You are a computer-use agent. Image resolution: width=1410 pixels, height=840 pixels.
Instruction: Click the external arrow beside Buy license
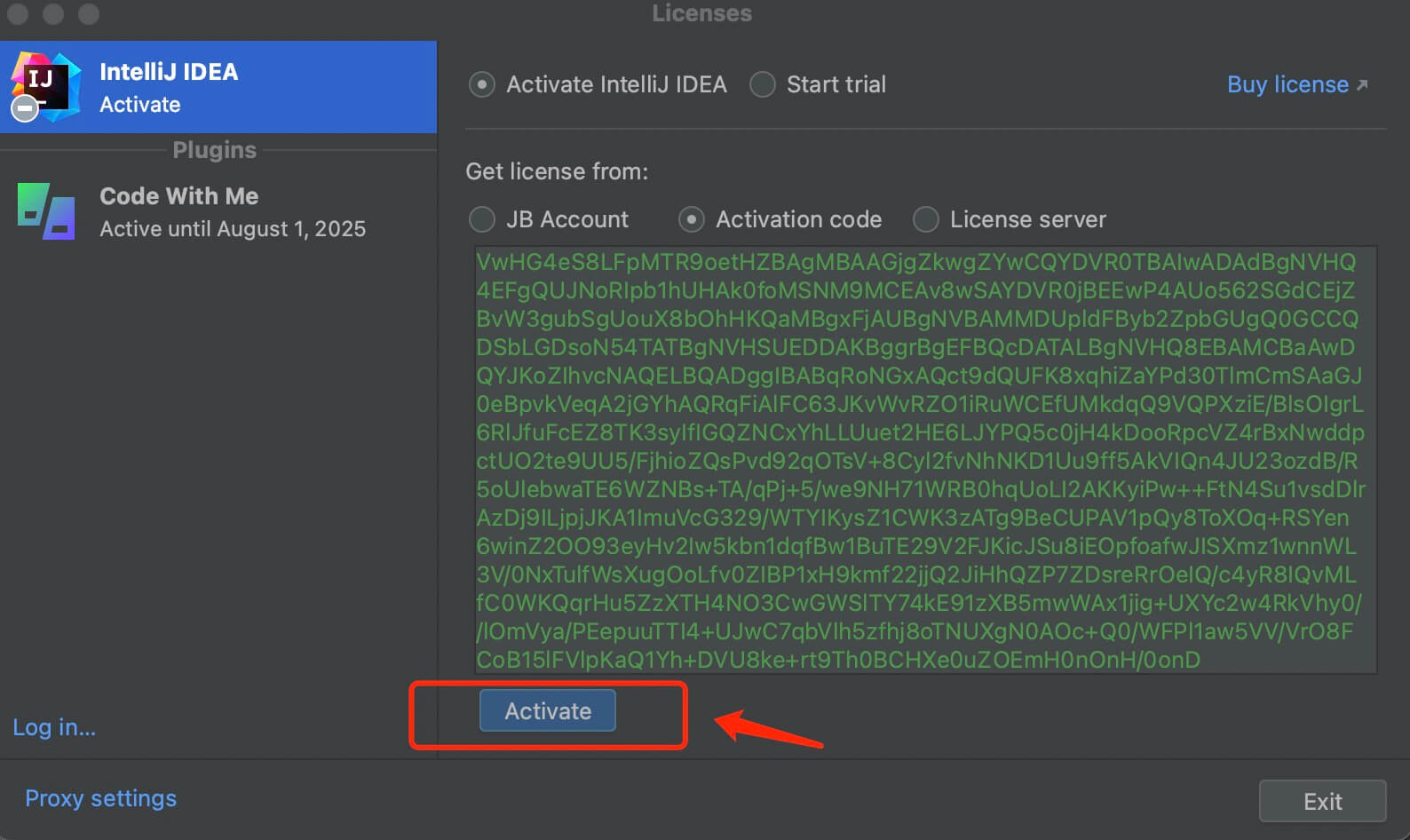1362,85
